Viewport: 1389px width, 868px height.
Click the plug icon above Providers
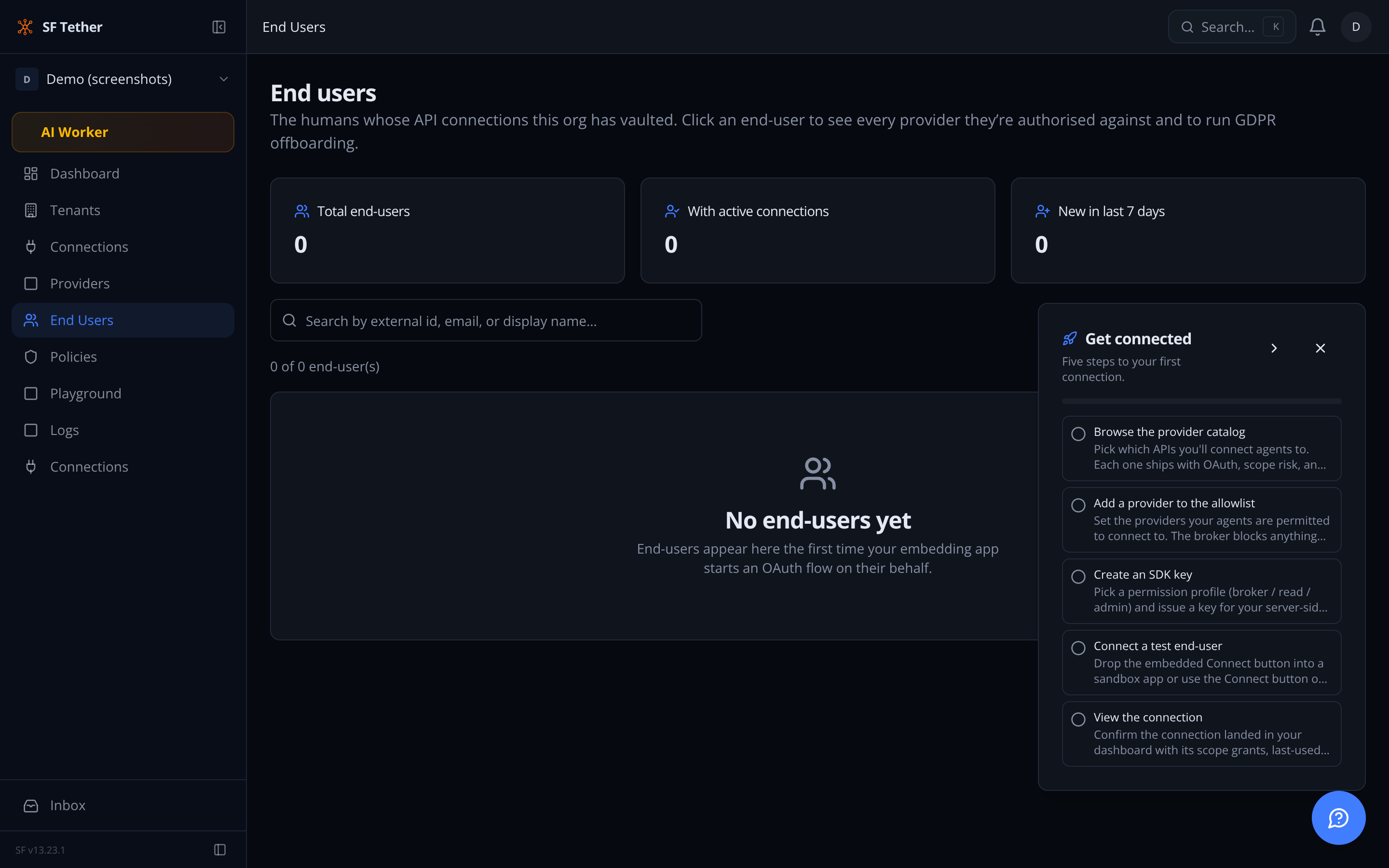click(x=31, y=247)
